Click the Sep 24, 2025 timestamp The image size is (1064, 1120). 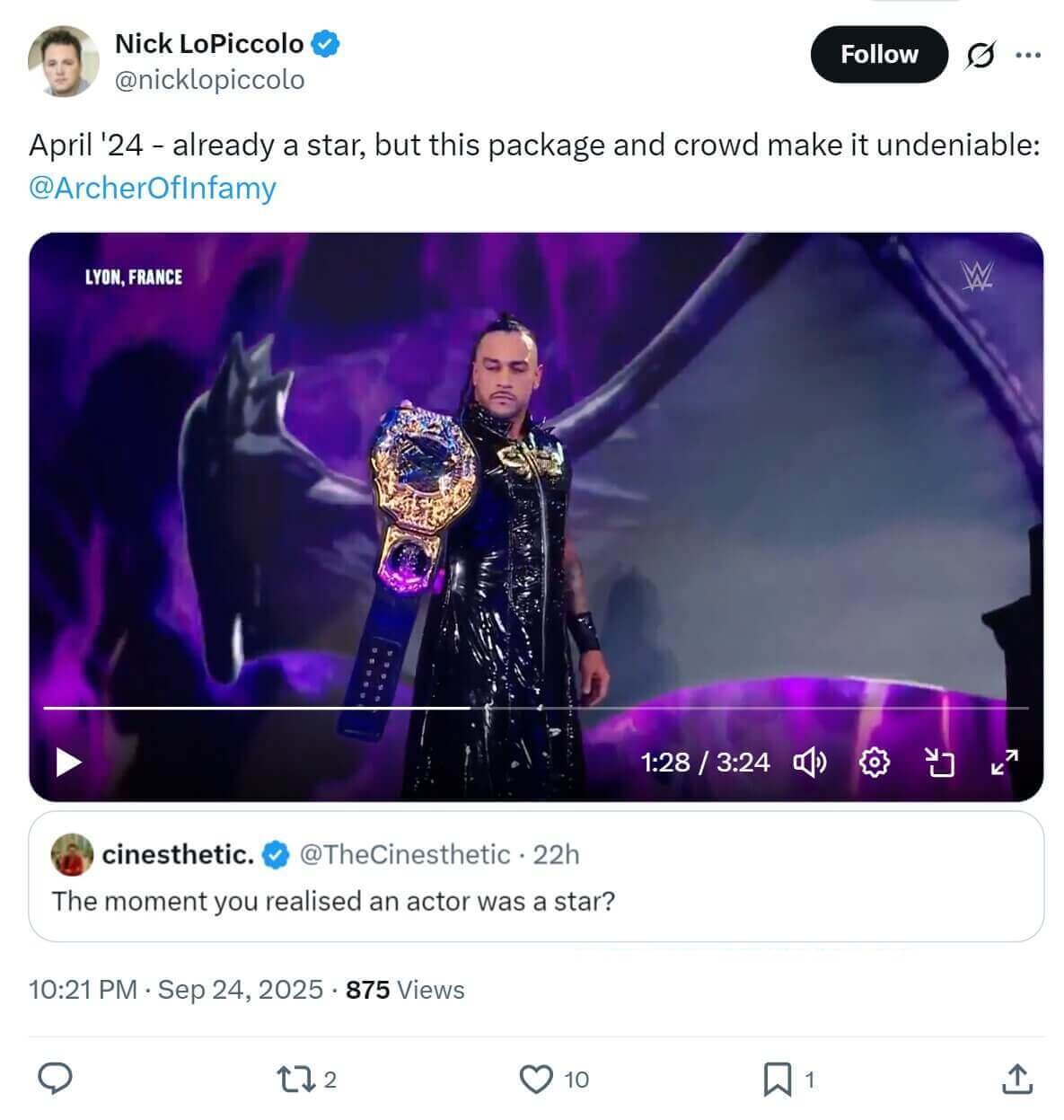240,990
